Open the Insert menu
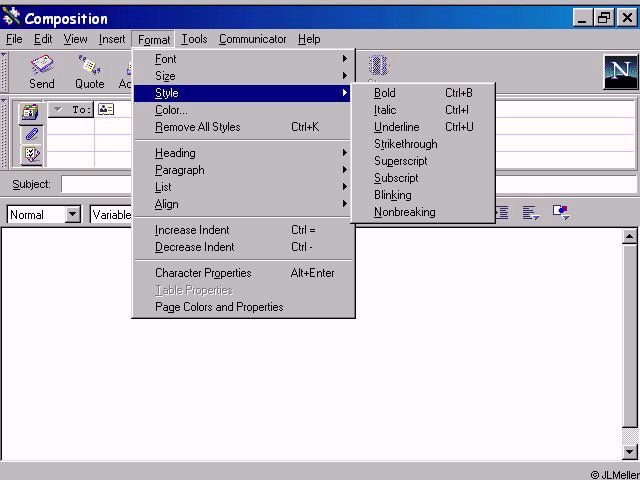Image resolution: width=640 pixels, height=480 pixels. pyautogui.click(x=112, y=39)
